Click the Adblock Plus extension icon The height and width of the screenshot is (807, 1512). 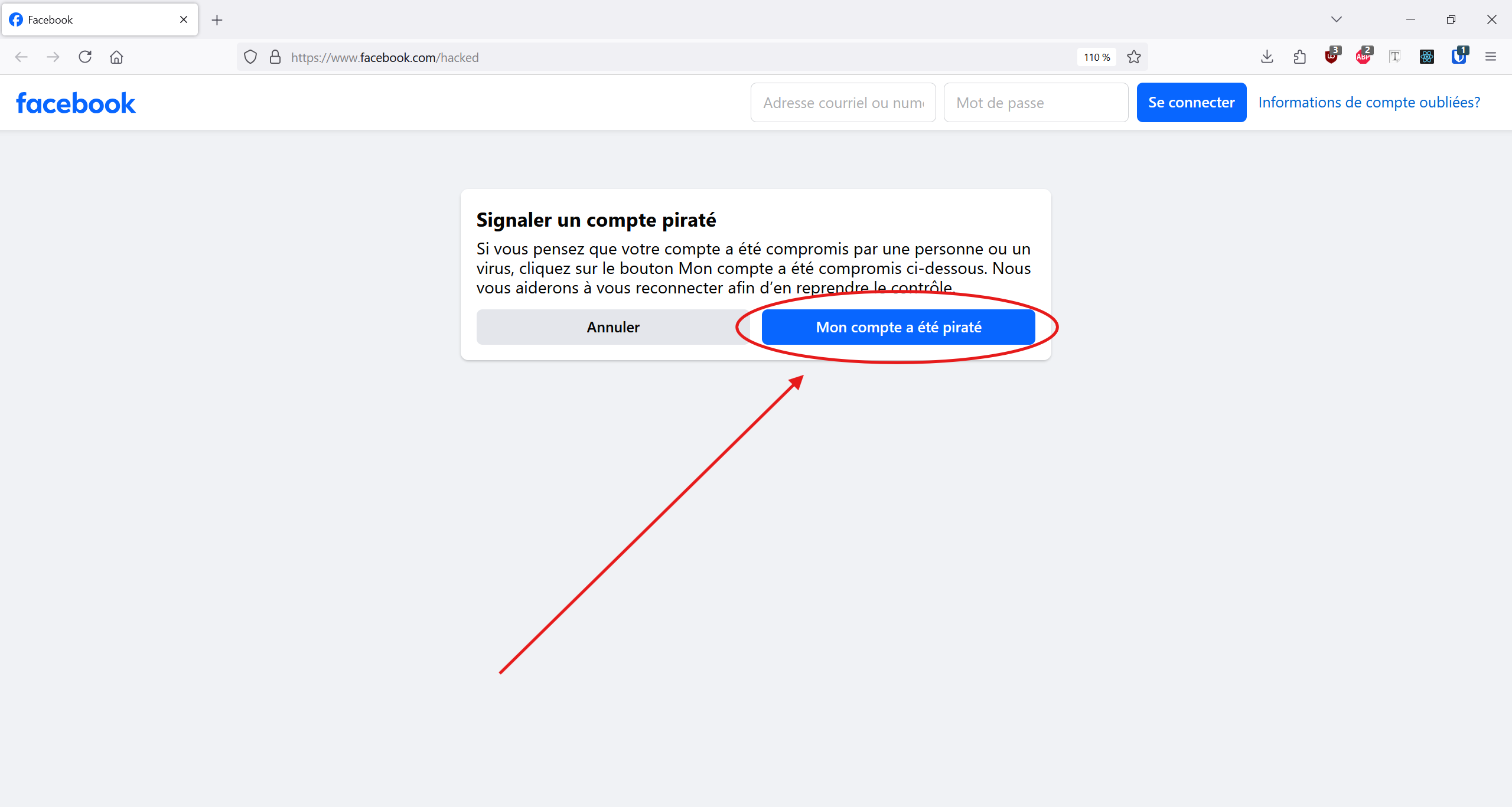click(x=1363, y=57)
